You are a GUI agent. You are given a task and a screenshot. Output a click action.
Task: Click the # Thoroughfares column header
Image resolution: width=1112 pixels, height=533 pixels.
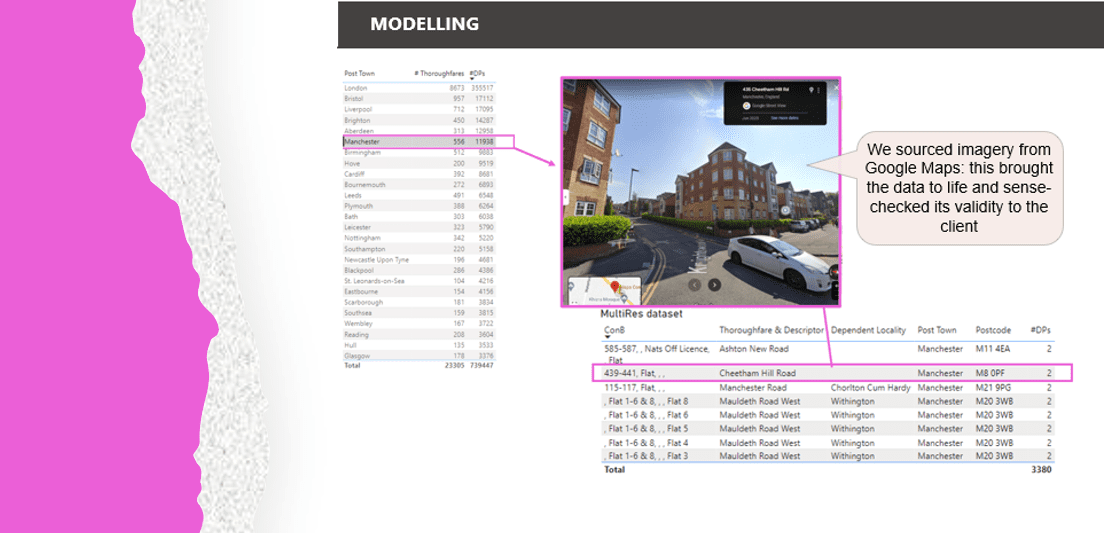point(439,73)
